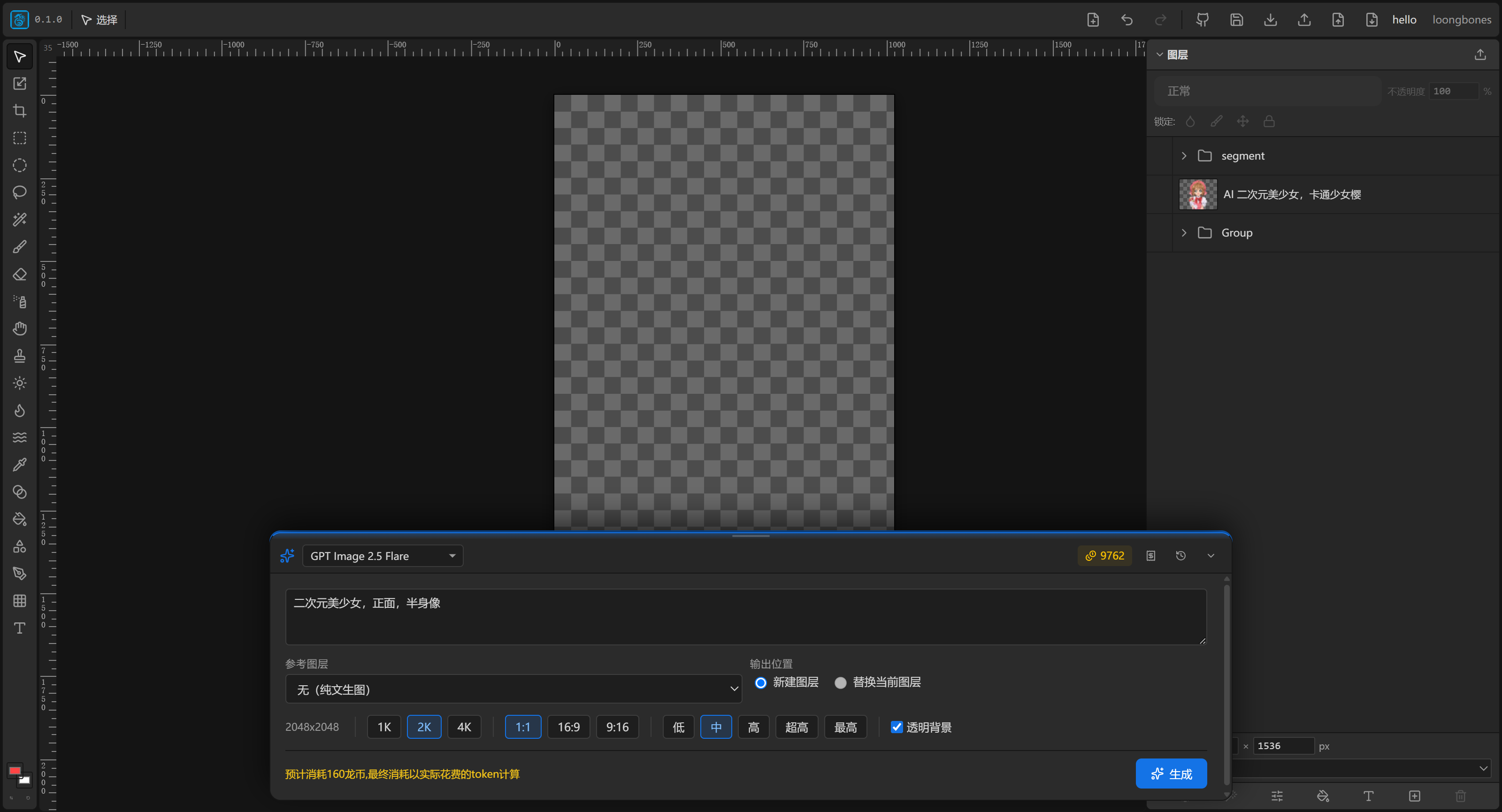The width and height of the screenshot is (1502, 812).
Task: Click the loongbones user name
Action: click(x=1461, y=20)
